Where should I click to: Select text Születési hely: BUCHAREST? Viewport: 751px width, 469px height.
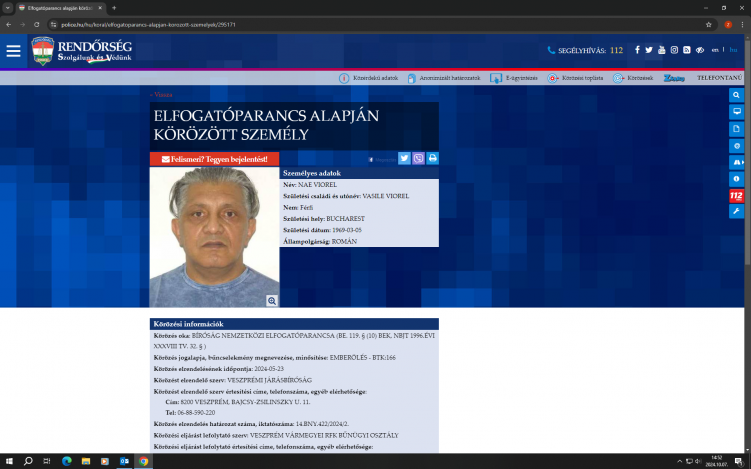click(x=324, y=218)
